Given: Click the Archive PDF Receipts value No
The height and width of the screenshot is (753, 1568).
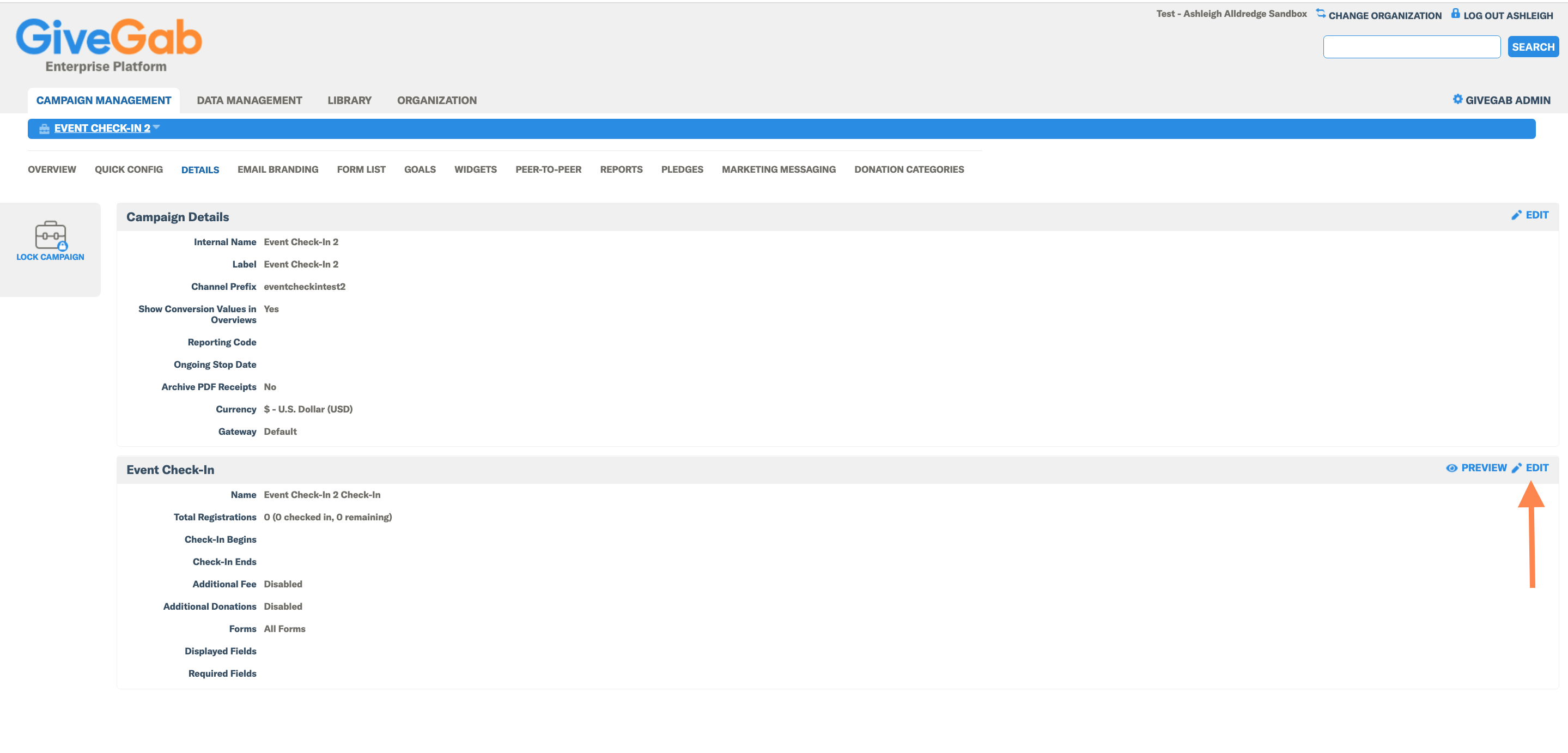Looking at the screenshot, I should (270, 387).
